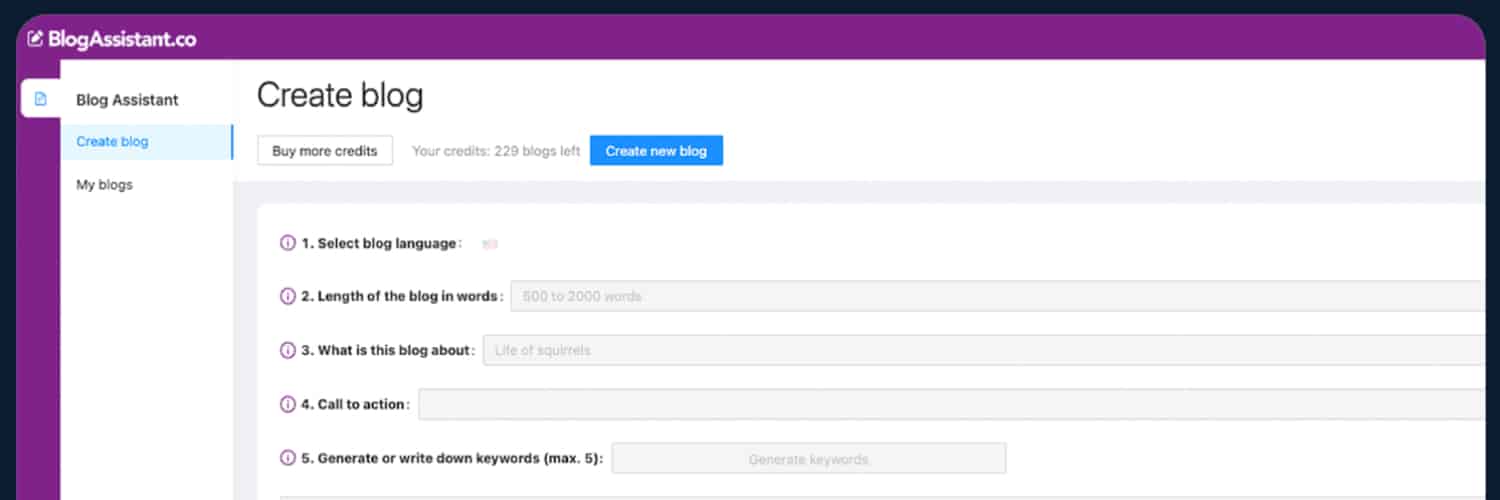Show info for What is this blog about
The height and width of the screenshot is (500, 1500).
click(288, 351)
